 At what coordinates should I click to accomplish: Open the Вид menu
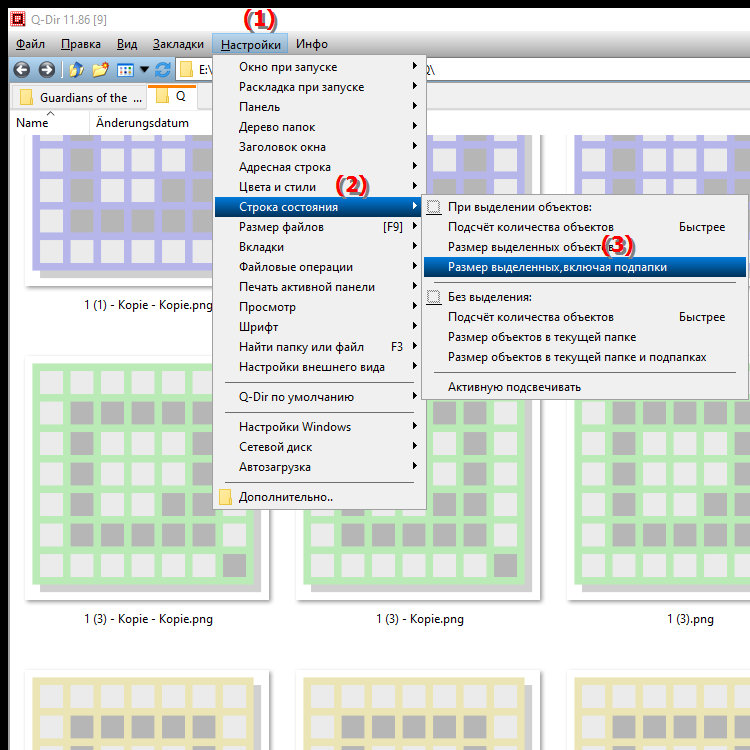tap(127, 44)
